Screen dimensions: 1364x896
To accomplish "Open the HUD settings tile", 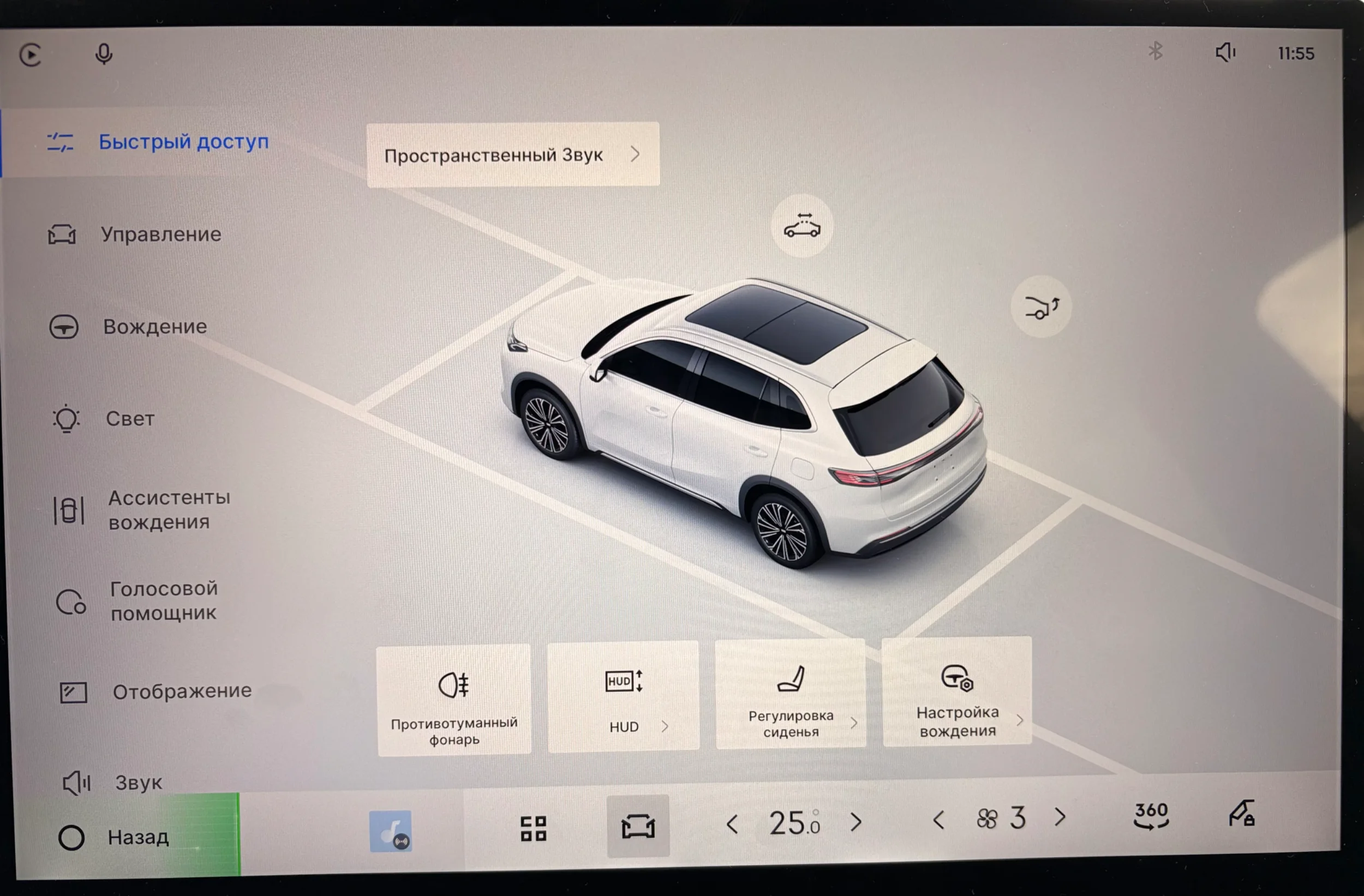I will tap(624, 696).
